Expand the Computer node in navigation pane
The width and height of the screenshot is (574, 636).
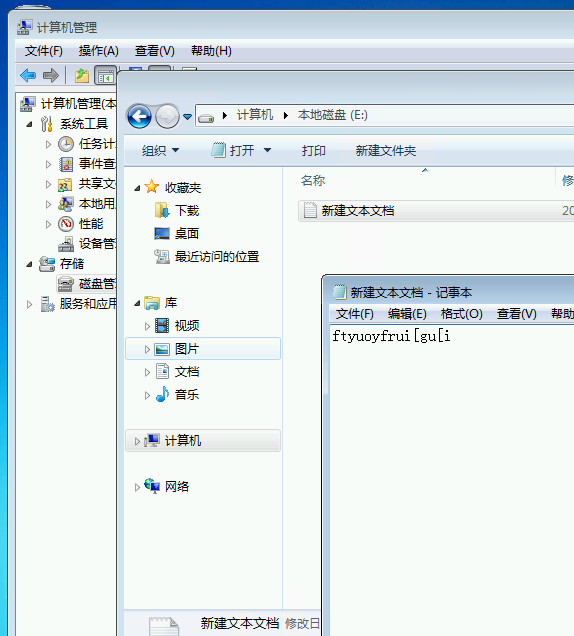point(137,441)
